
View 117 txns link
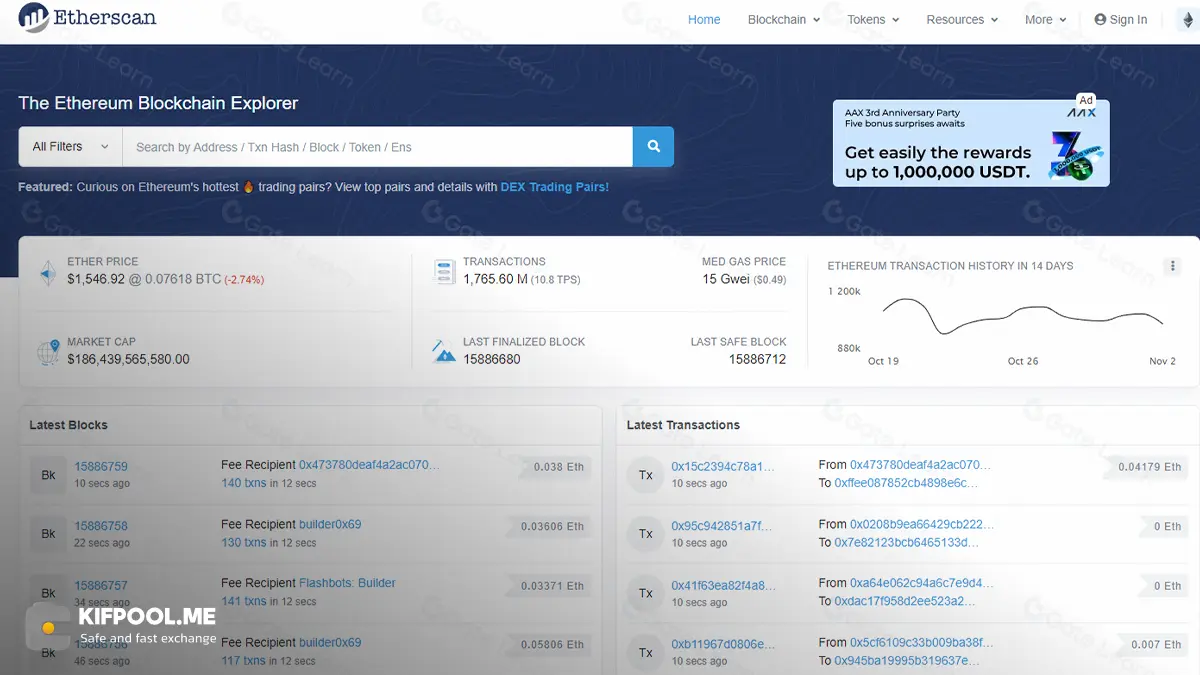(244, 660)
